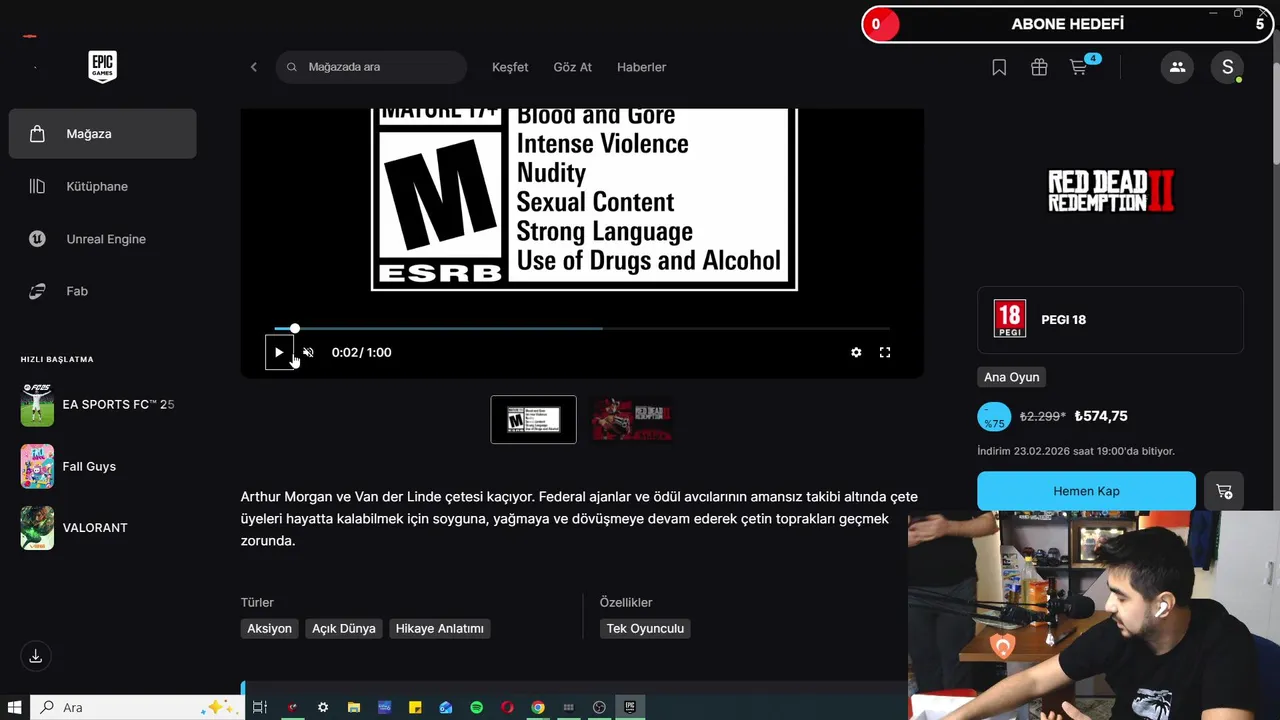Screen dimensions: 1280x720
Task: Click the Epic Games logo
Action: point(102,67)
